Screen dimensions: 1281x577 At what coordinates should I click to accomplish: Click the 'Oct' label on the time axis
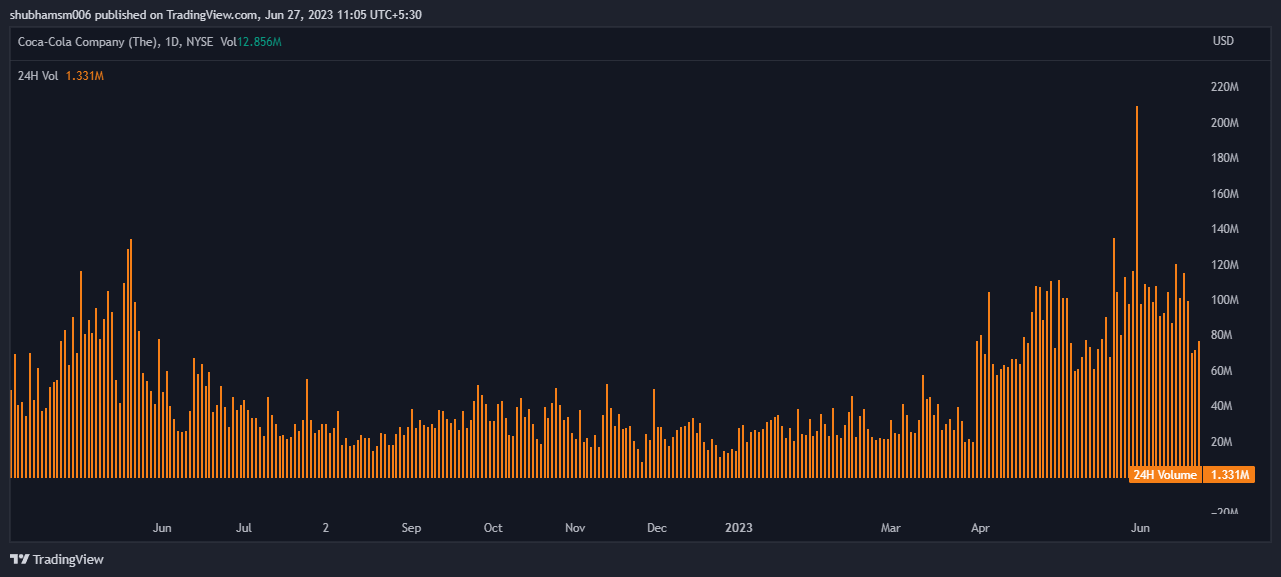[x=493, y=528]
